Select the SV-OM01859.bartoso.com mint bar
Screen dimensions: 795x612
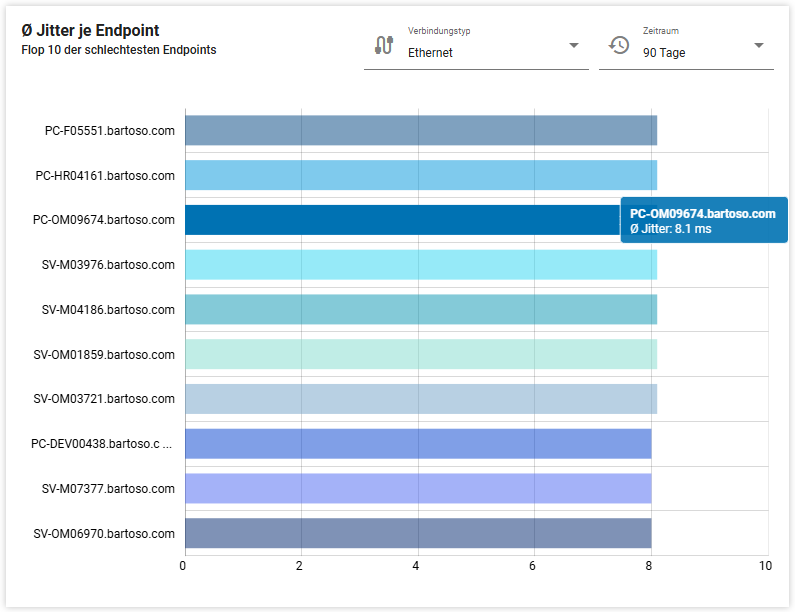(420, 354)
